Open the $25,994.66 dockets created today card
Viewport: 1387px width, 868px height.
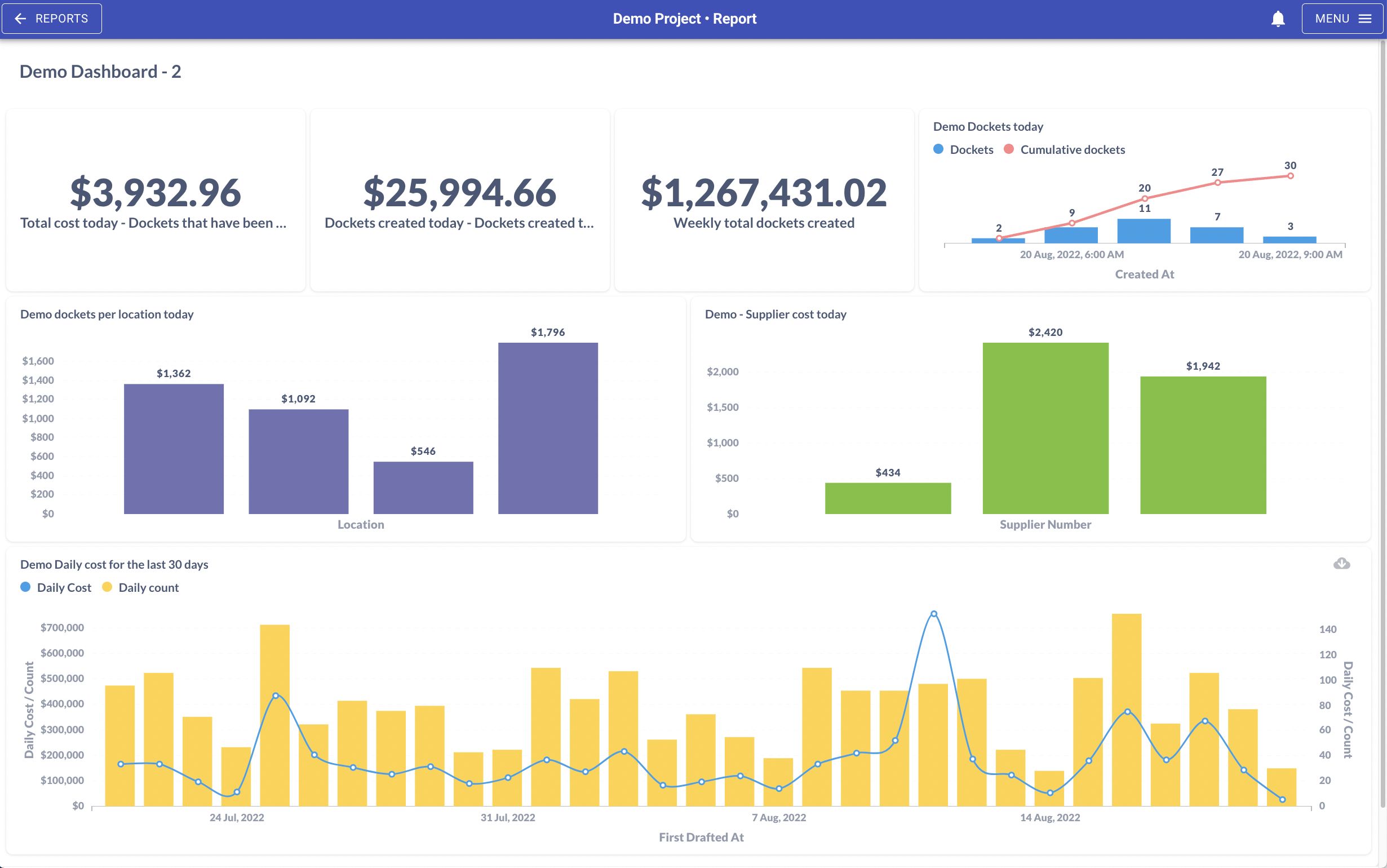(x=460, y=200)
